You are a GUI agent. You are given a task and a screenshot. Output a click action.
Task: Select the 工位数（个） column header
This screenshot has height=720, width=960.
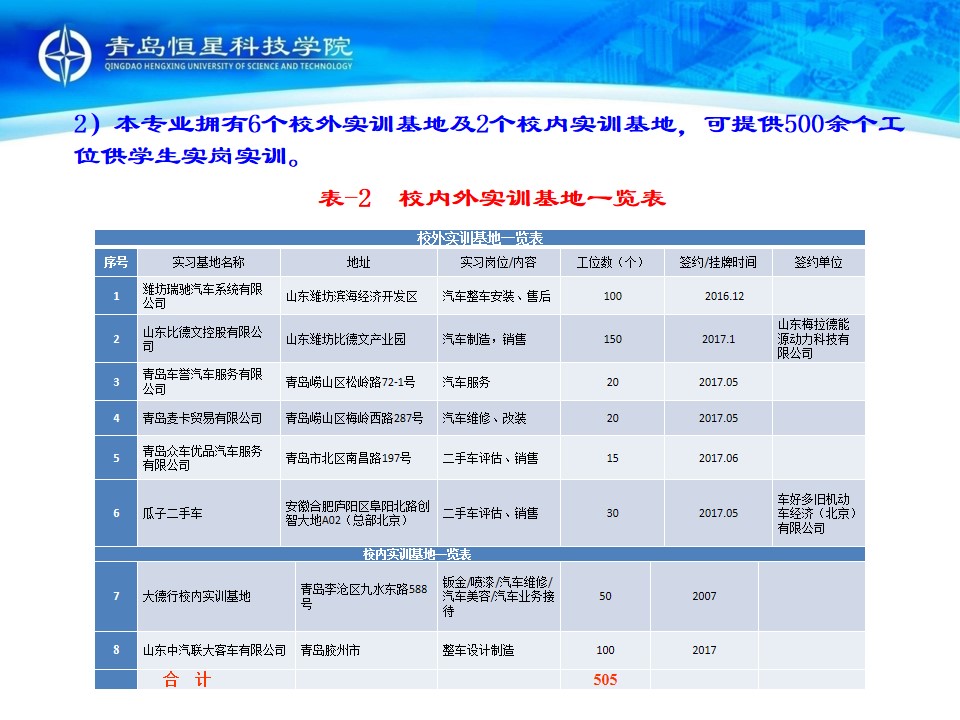click(x=610, y=262)
